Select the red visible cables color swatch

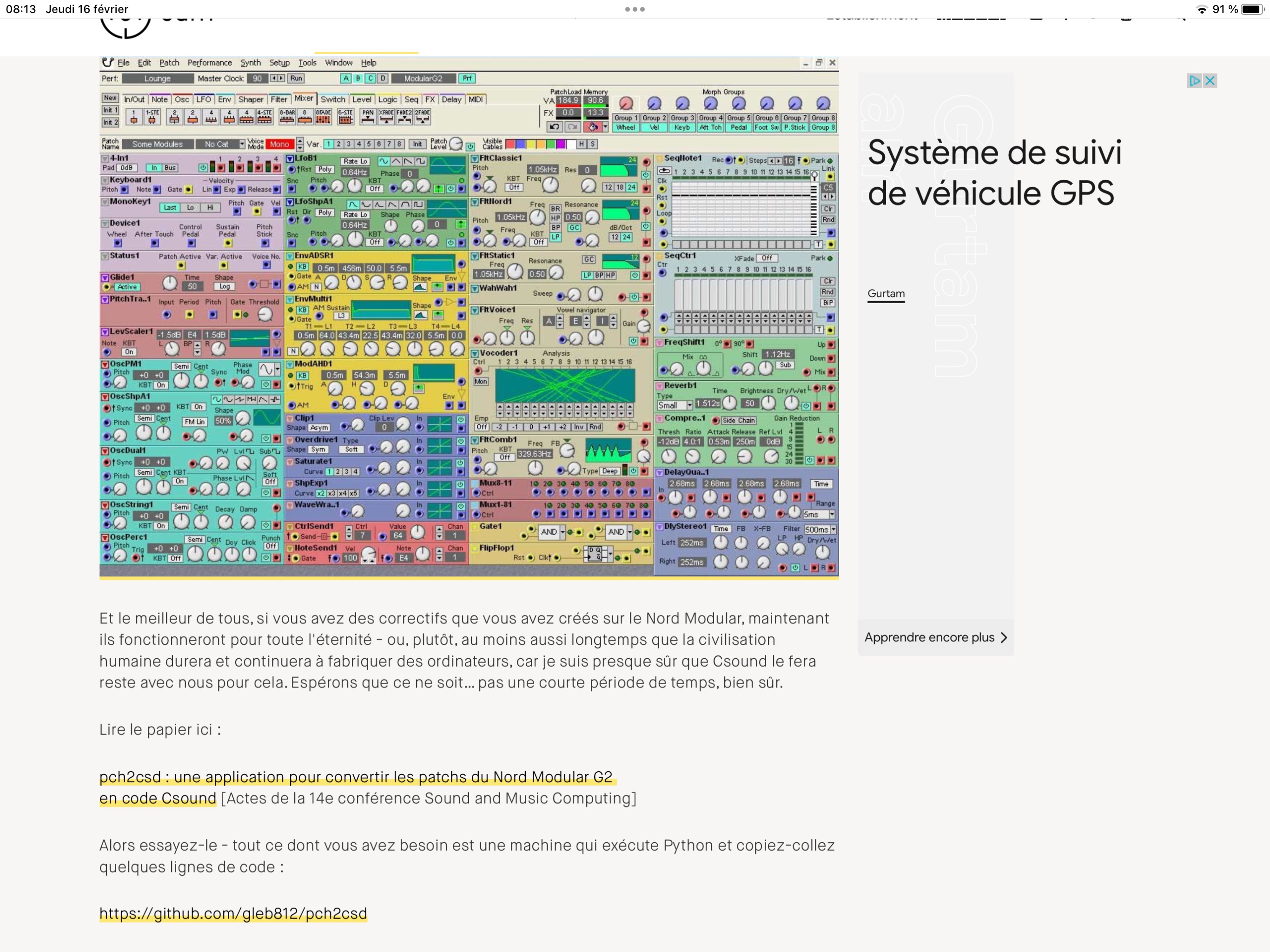point(510,145)
